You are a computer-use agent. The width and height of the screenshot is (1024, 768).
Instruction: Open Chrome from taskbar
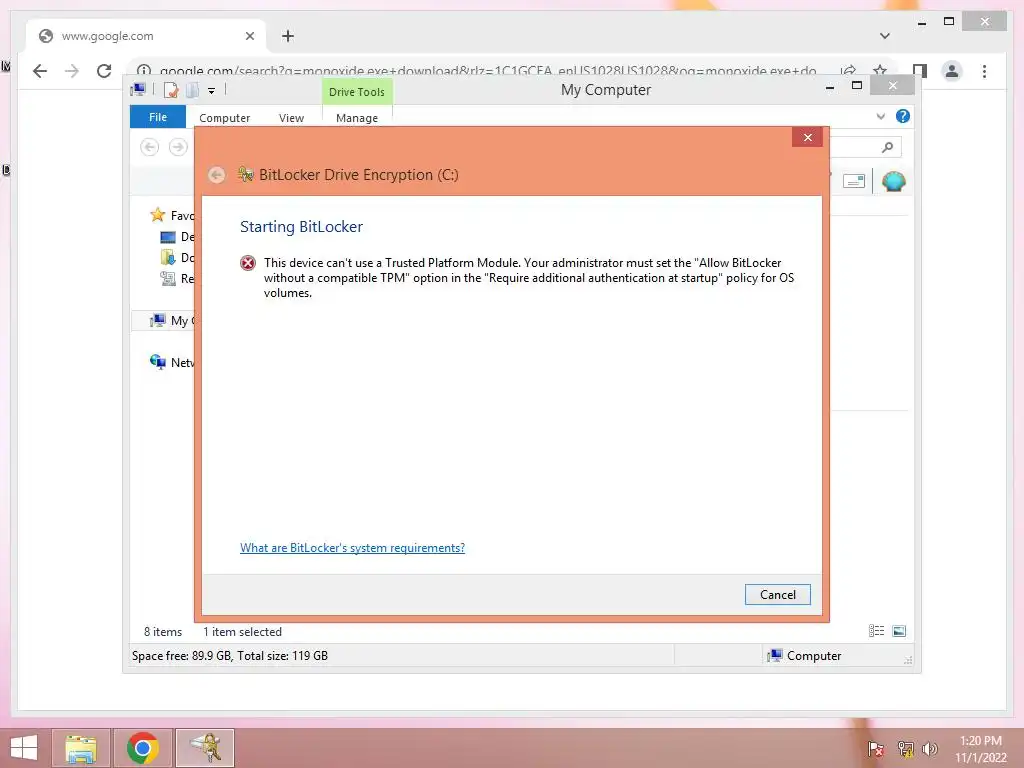pos(143,748)
